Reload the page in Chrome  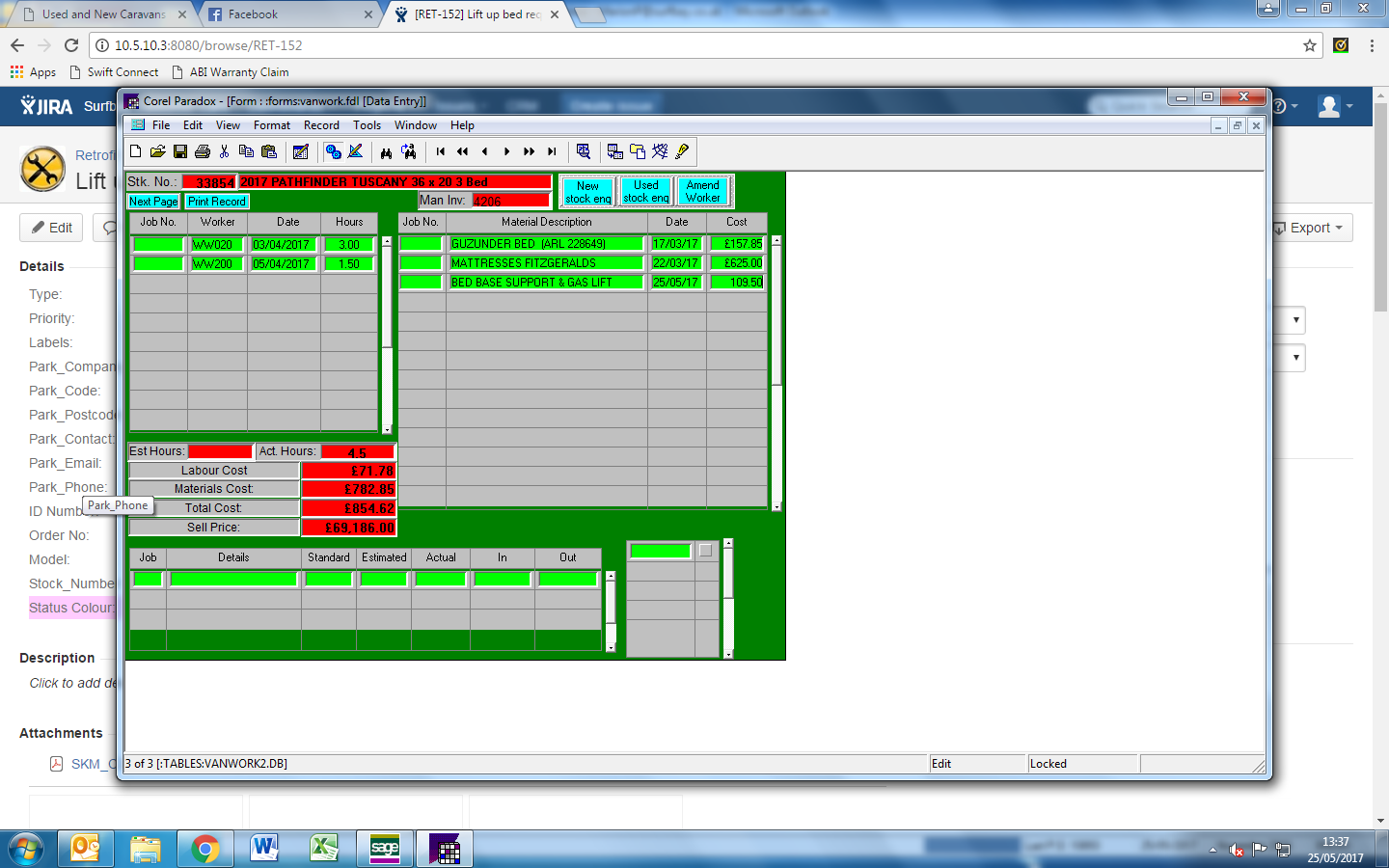point(71,45)
